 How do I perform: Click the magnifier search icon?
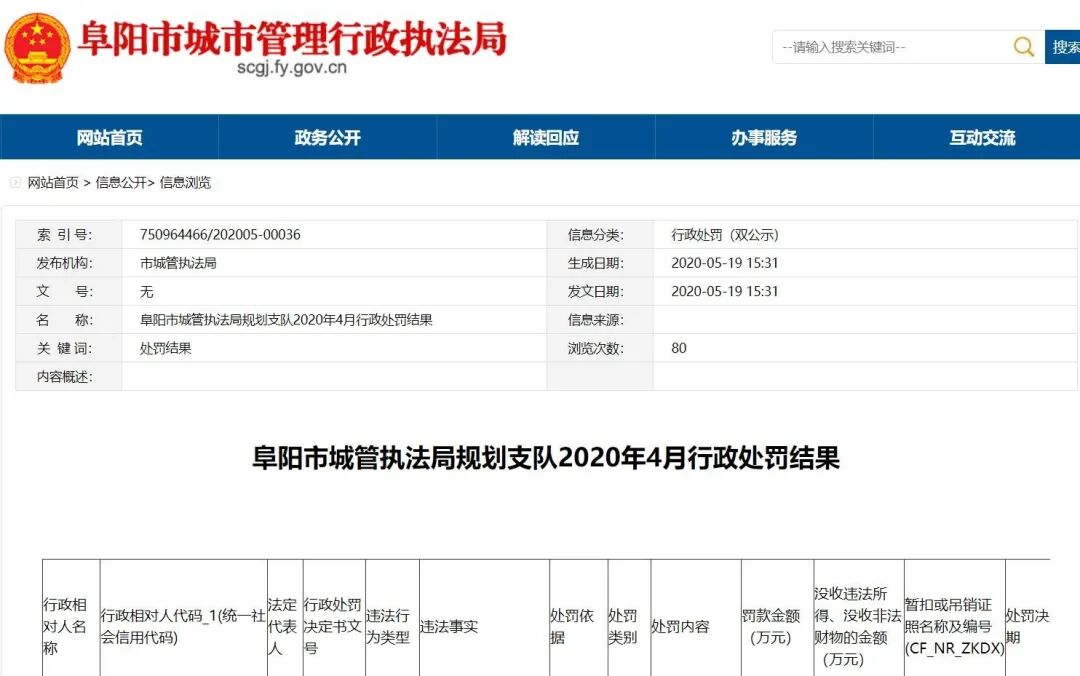(1024, 47)
